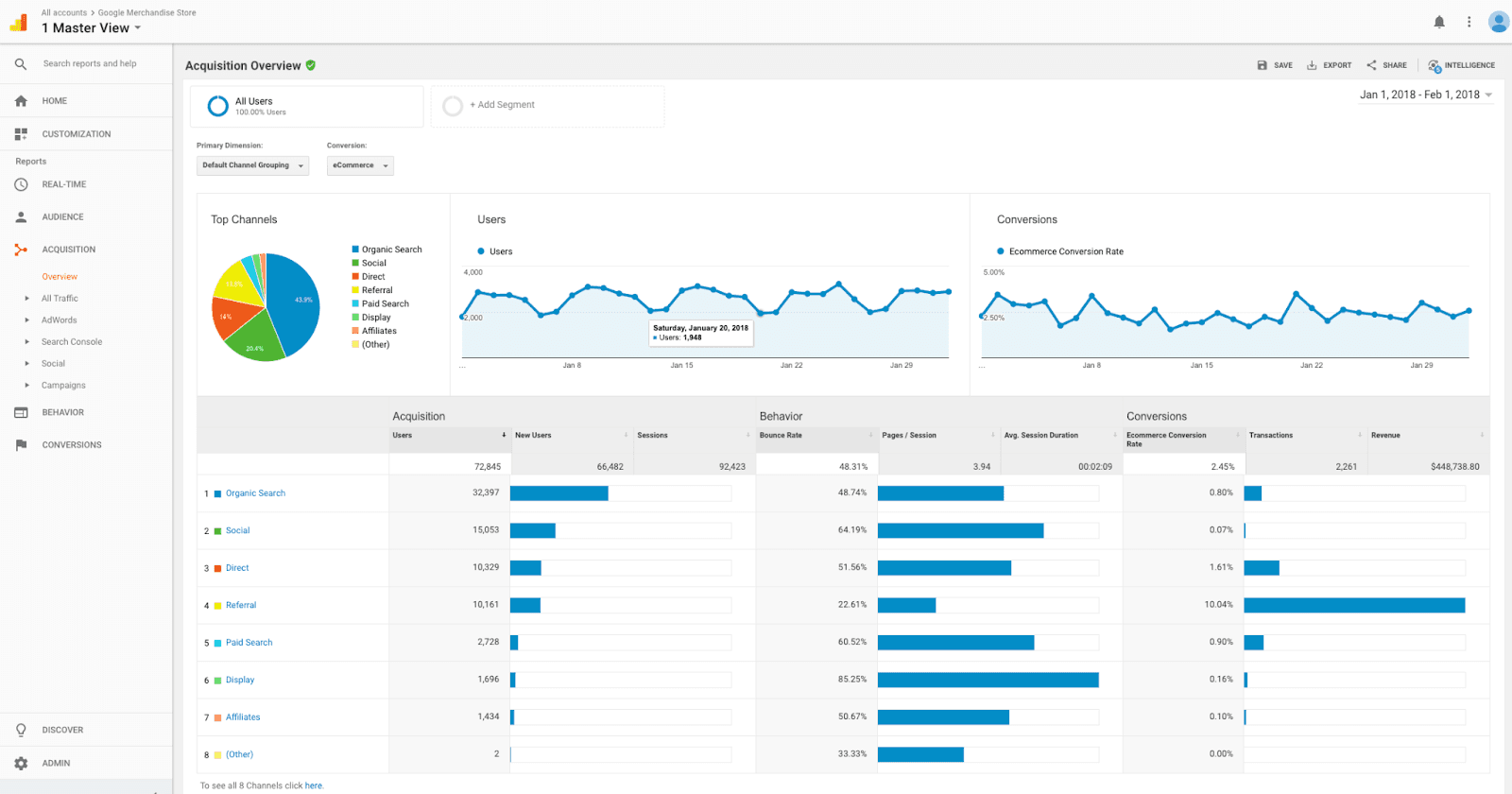Click the Discover lightbulb icon

[21, 730]
